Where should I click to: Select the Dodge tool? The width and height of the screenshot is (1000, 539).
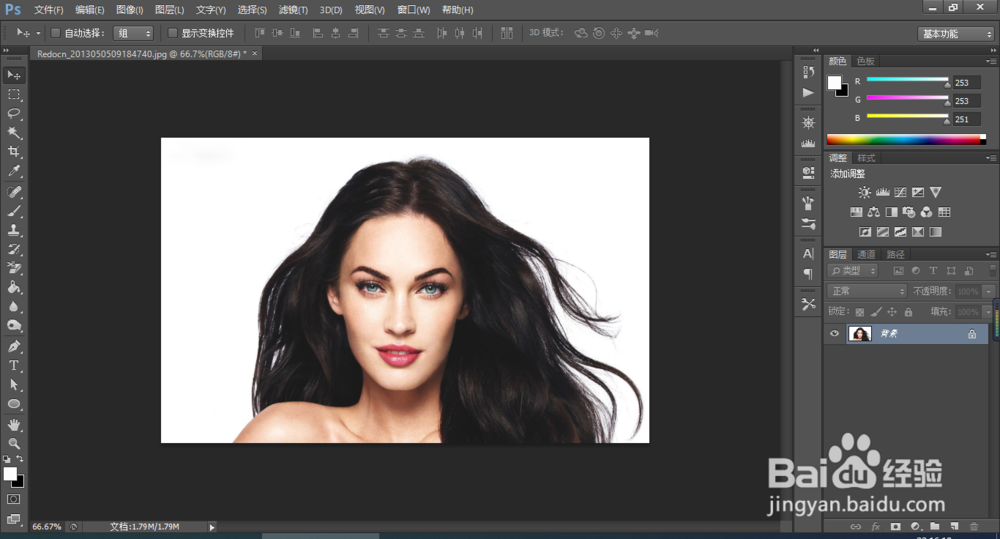14,325
